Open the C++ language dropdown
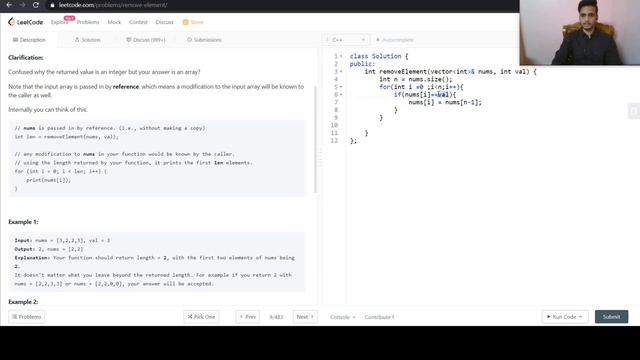This screenshot has width=640, height=360. [x=345, y=40]
